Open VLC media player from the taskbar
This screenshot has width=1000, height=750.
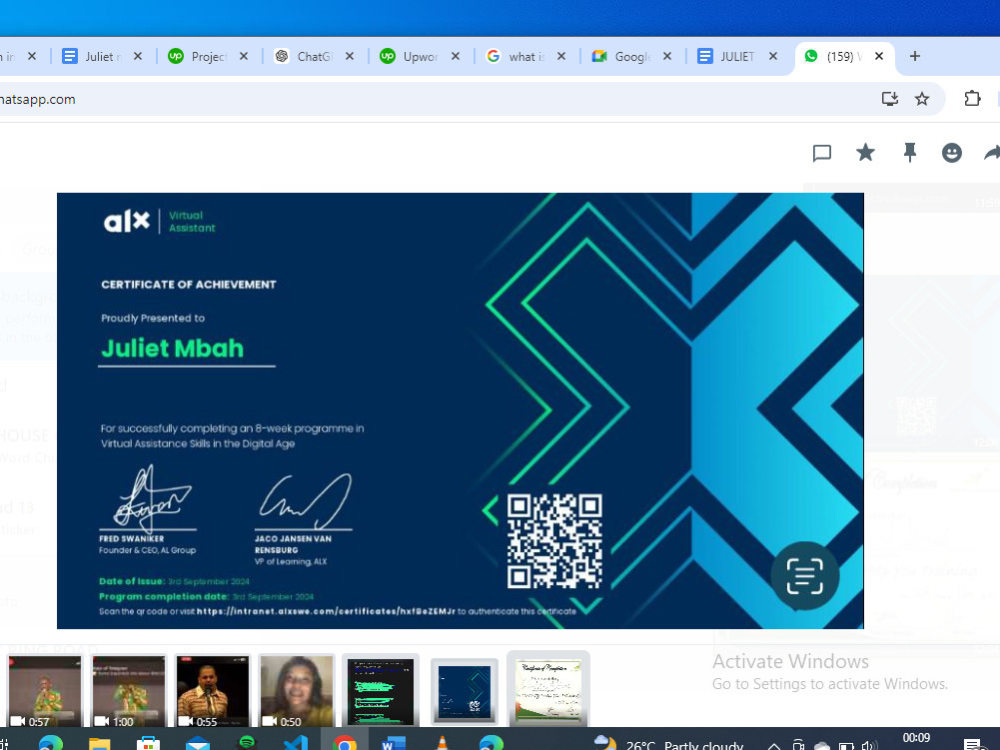click(x=442, y=743)
